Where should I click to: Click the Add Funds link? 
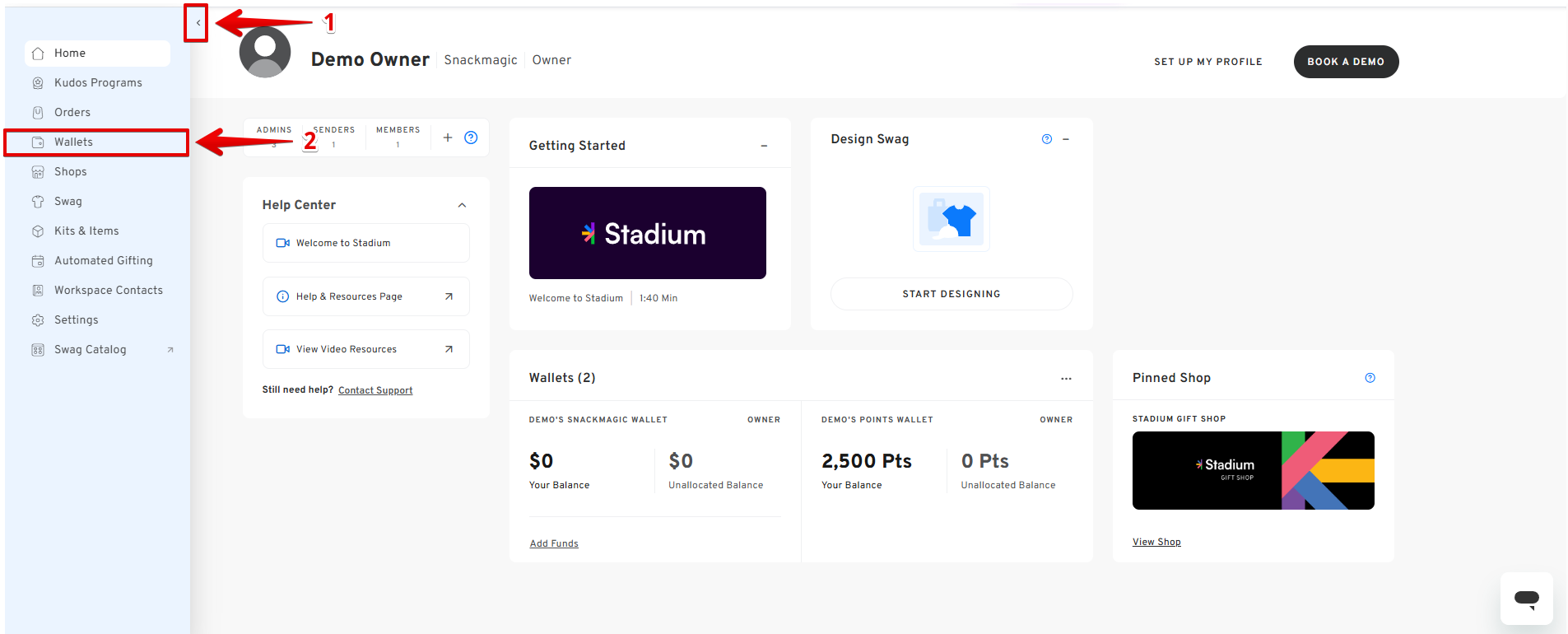click(x=554, y=543)
